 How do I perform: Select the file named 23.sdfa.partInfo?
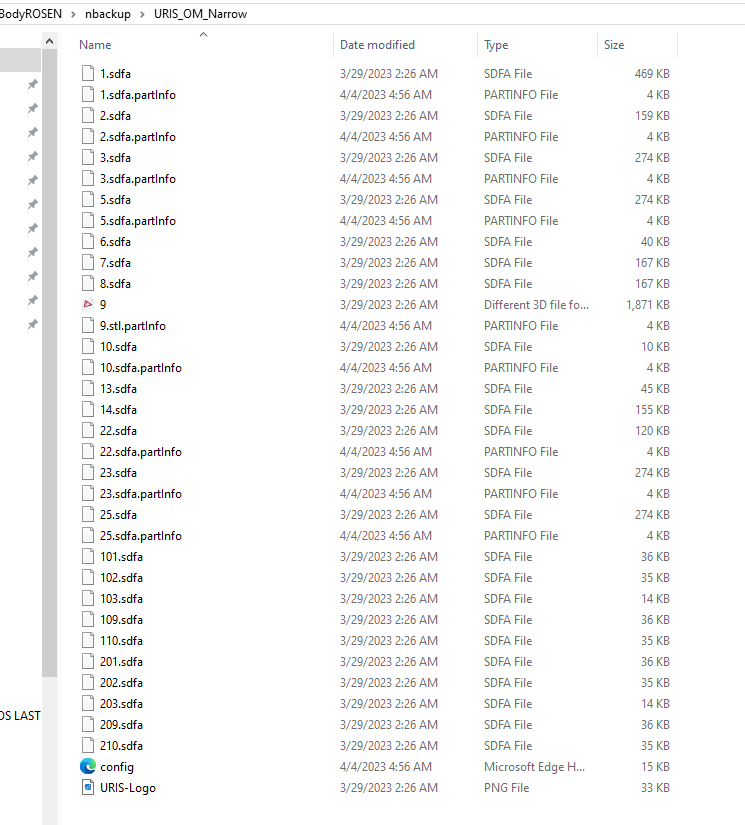[141, 494]
